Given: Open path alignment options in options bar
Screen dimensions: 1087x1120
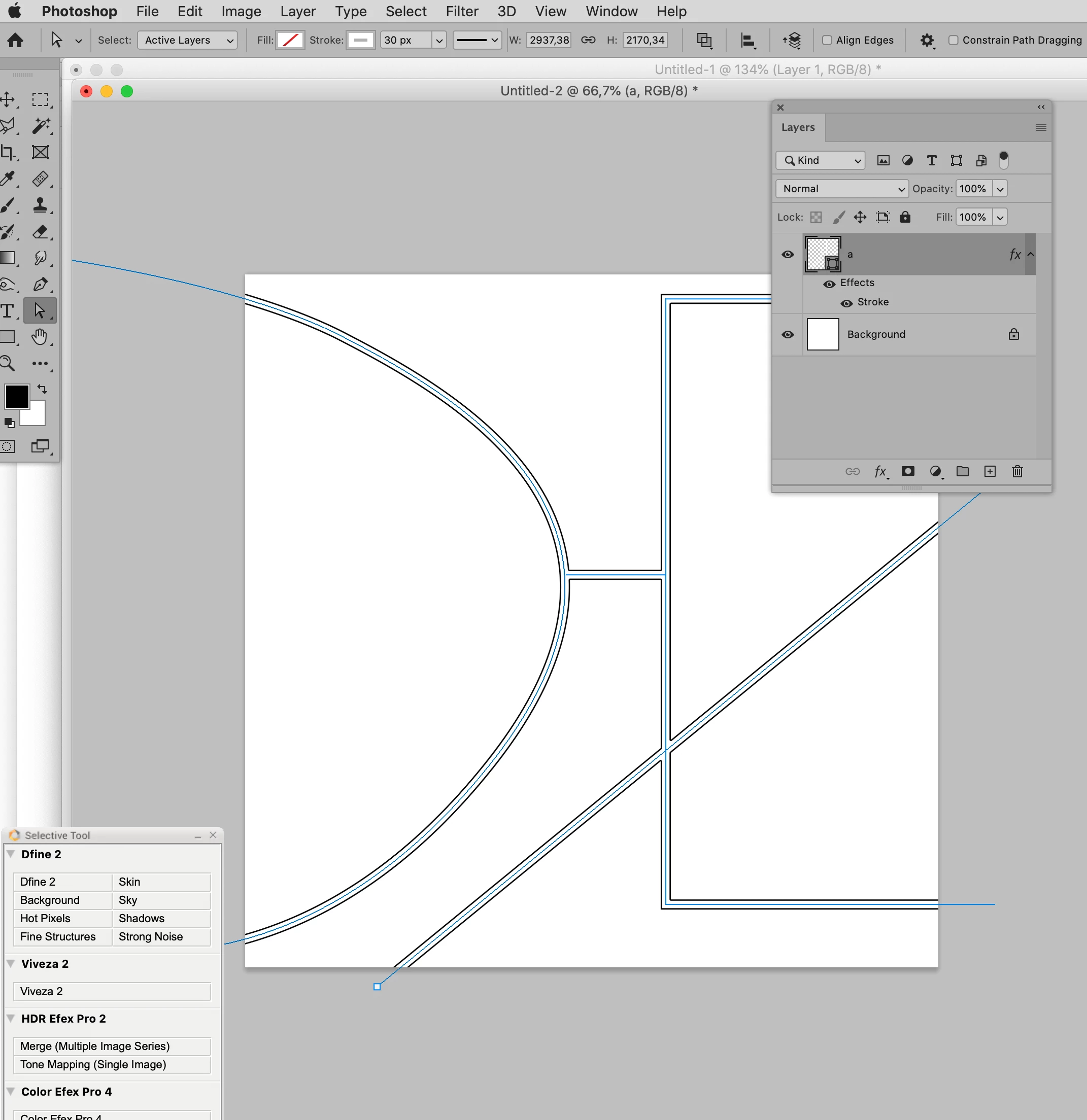Looking at the screenshot, I should pos(748,40).
